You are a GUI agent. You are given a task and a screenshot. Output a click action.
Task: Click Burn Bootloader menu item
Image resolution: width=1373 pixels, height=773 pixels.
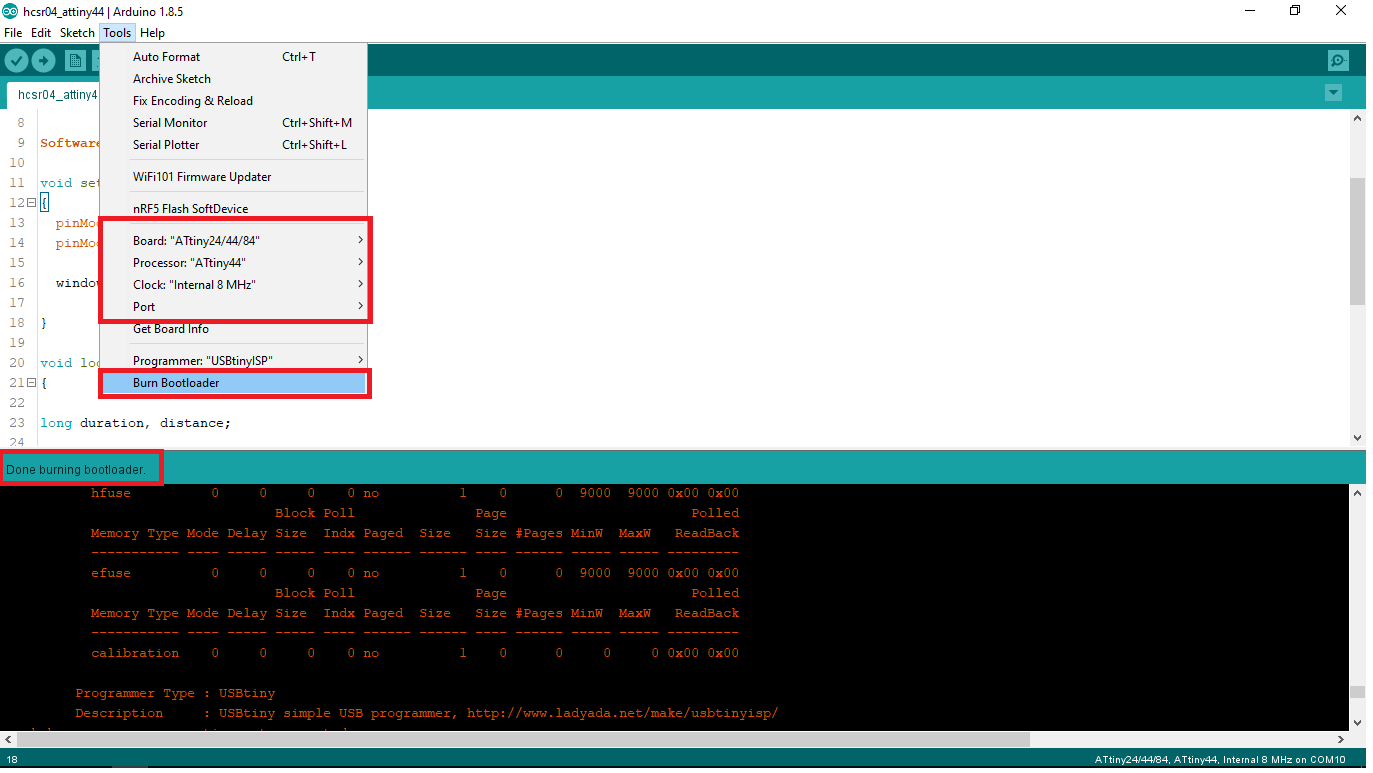coord(234,383)
